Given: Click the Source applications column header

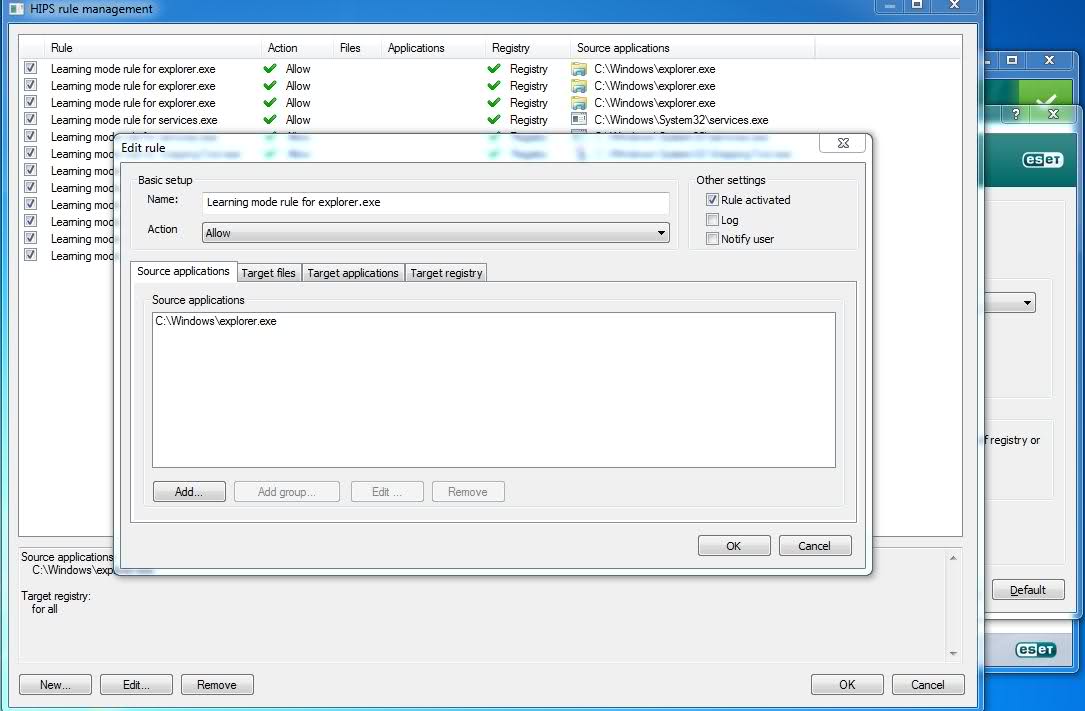Looking at the screenshot, I should coord(623,48).
